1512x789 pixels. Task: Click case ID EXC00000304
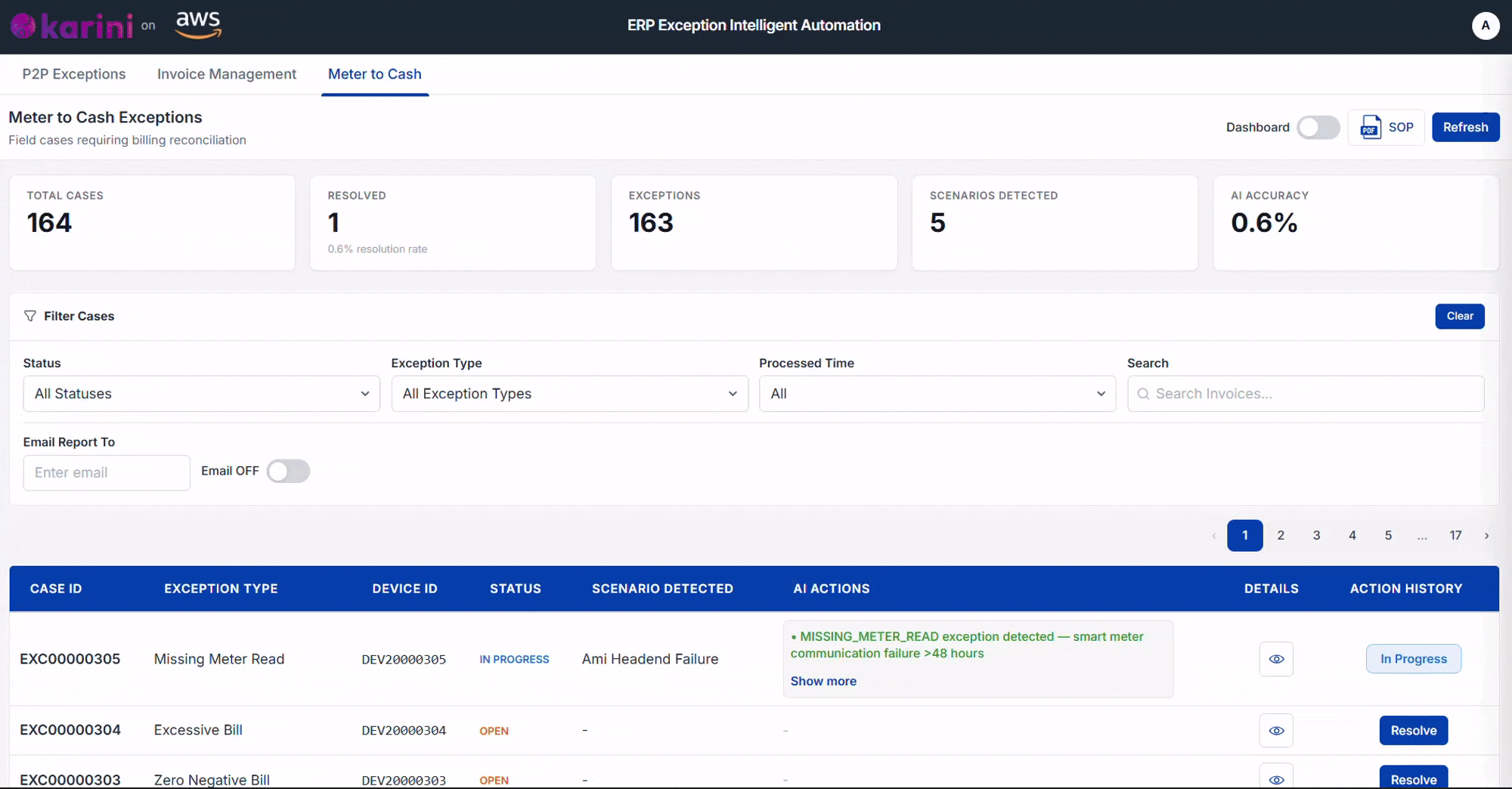pyautogui.click(x=70, y=730)
